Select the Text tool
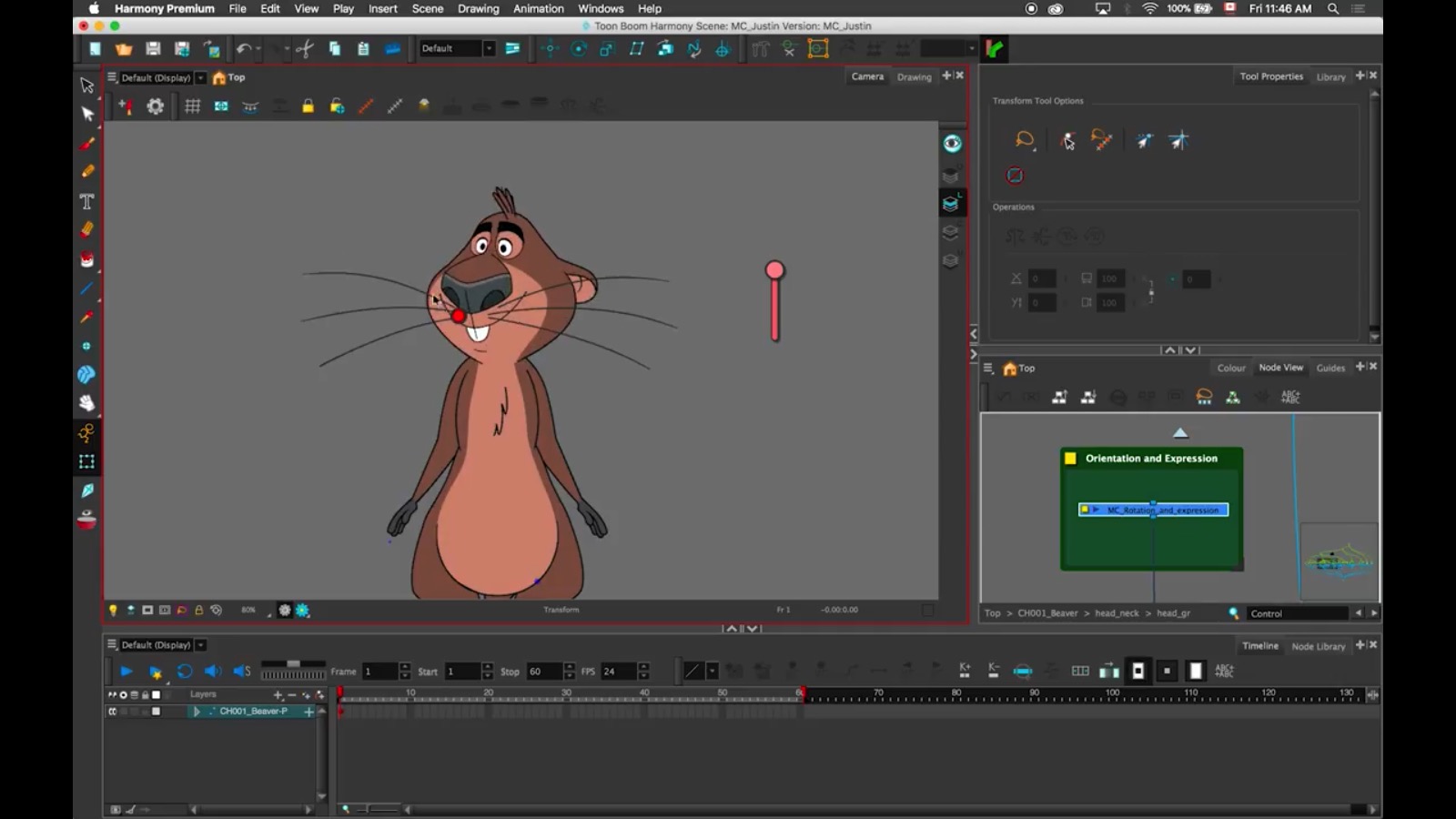Viewport: 1456px width, 819px height. click(x=87, y=201)
